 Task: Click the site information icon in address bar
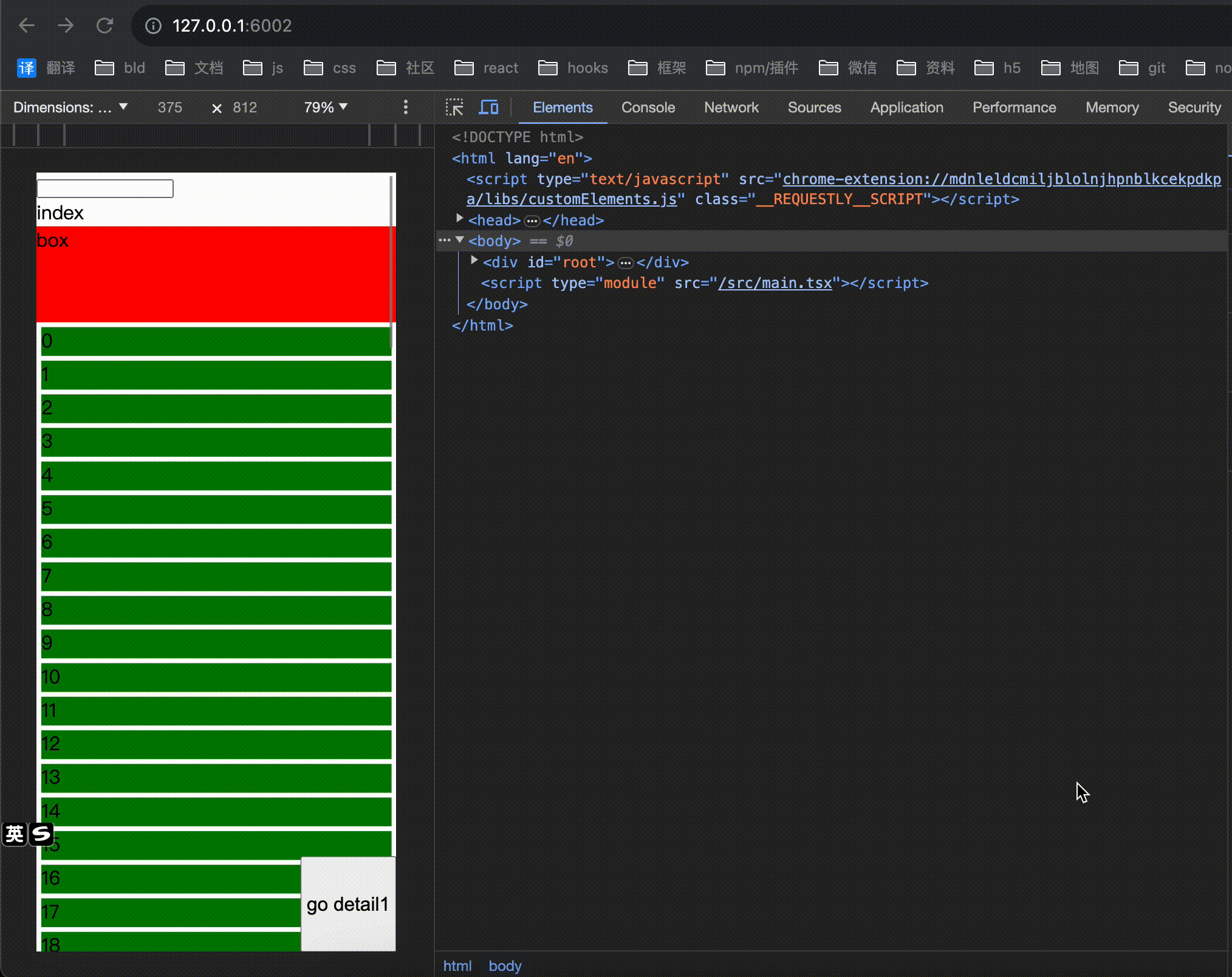point(153,26)
